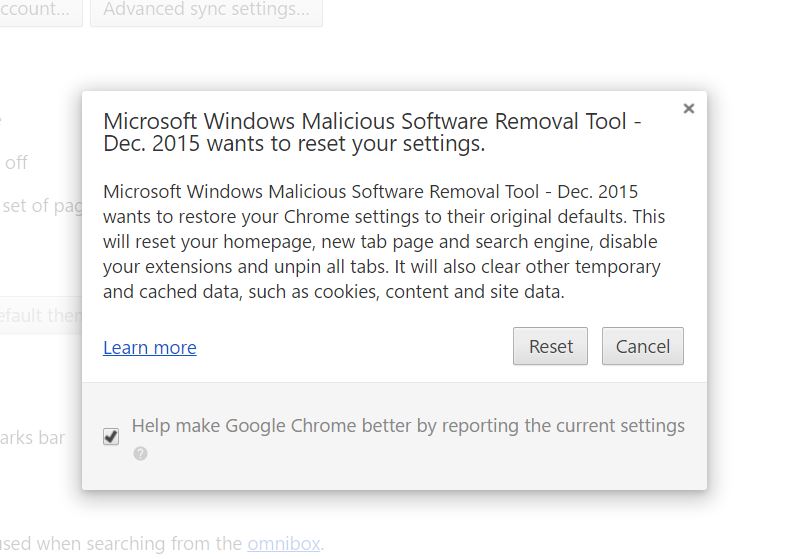Viewport: 809px width, 559px height.
Task: Click the partially hidden default theme button
Action: click(x=41, y=315)
